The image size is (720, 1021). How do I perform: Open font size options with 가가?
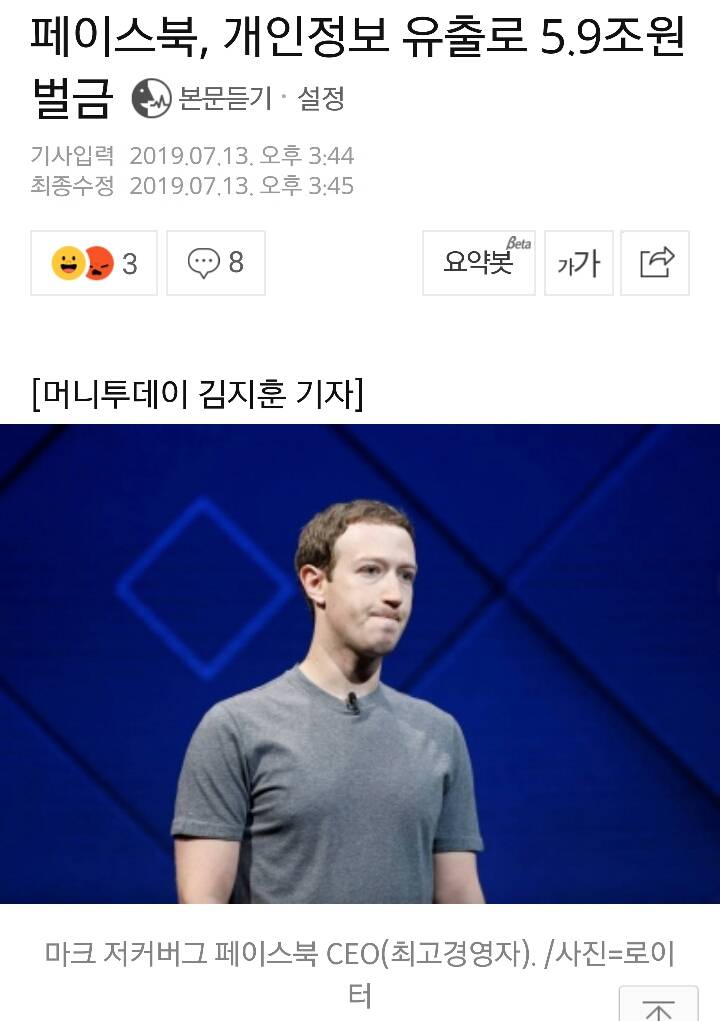579,263
